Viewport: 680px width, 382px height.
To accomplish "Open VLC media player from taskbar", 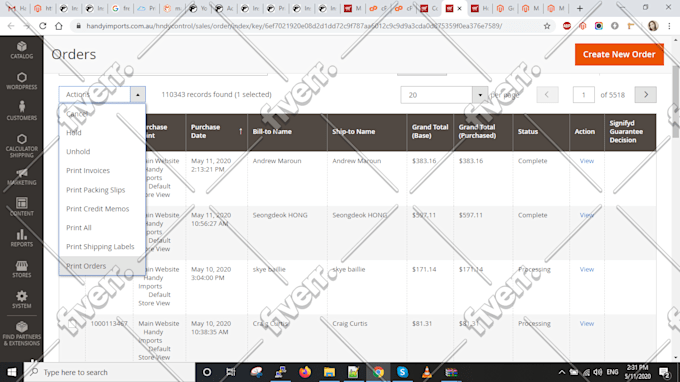I will coord(427,372).
